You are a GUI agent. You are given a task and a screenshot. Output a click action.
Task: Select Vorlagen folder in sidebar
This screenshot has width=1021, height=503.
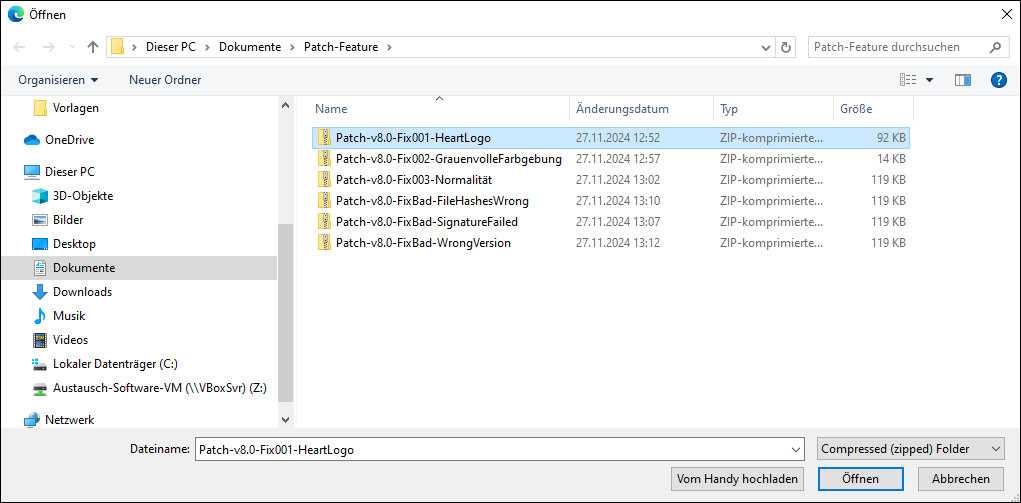[x=76, y=108]
